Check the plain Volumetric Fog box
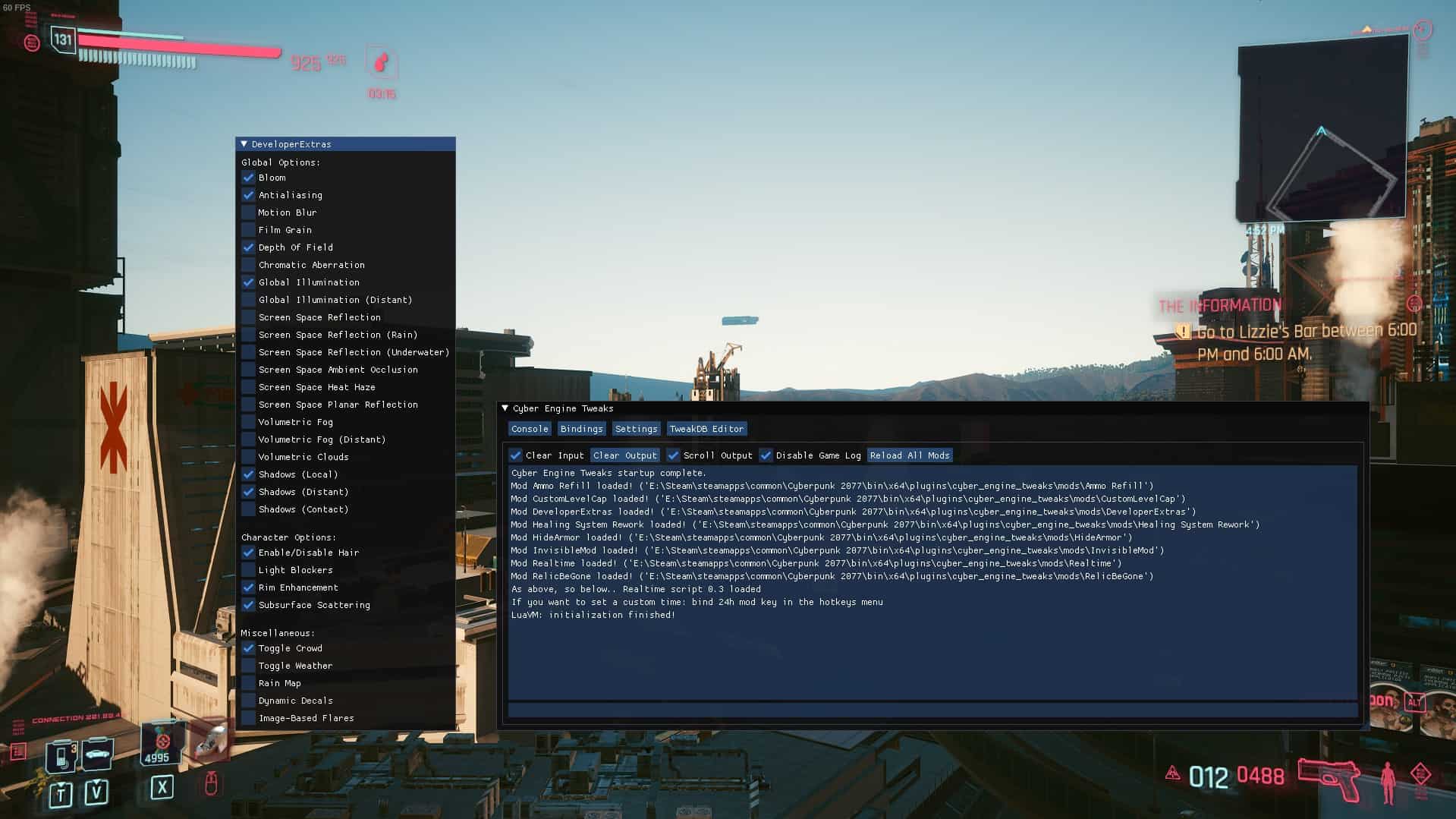Screen dimensions: 1456x819 pos(248,422)
